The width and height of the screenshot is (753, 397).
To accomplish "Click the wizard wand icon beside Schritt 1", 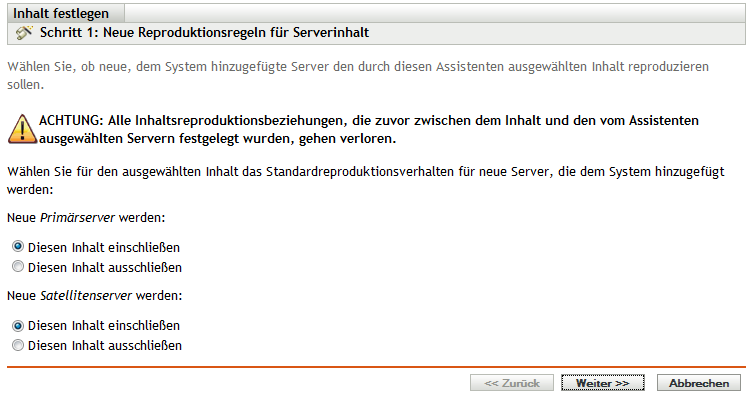I will coord(24,33).
